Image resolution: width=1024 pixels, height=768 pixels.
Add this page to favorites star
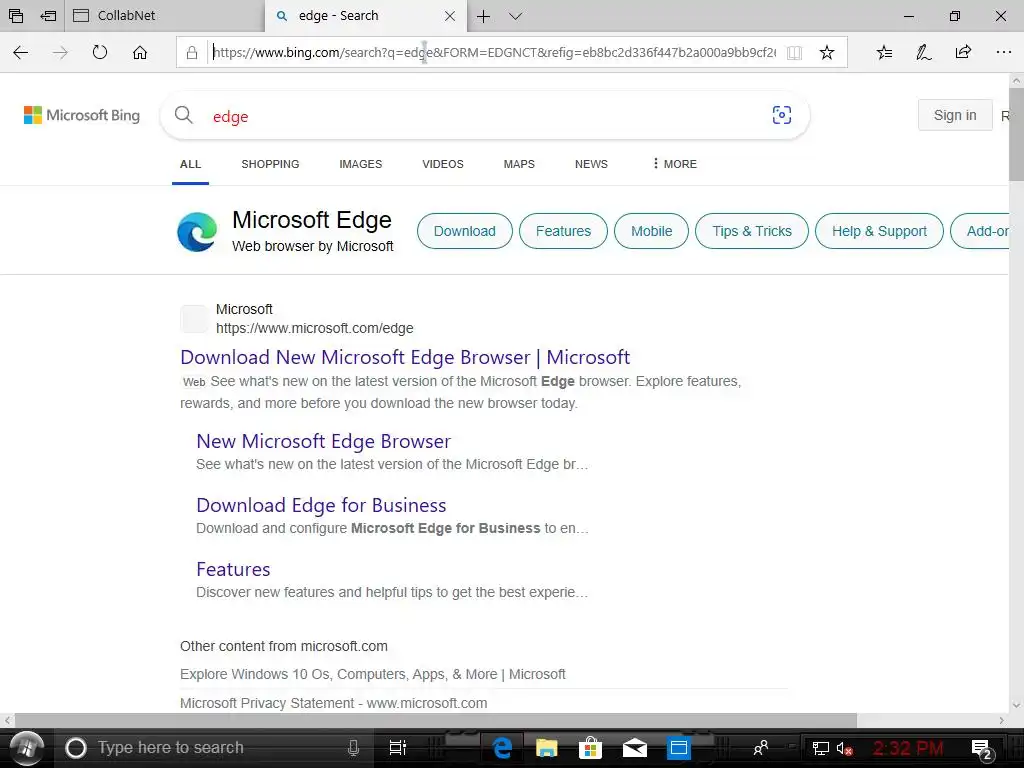pos(827,52)
